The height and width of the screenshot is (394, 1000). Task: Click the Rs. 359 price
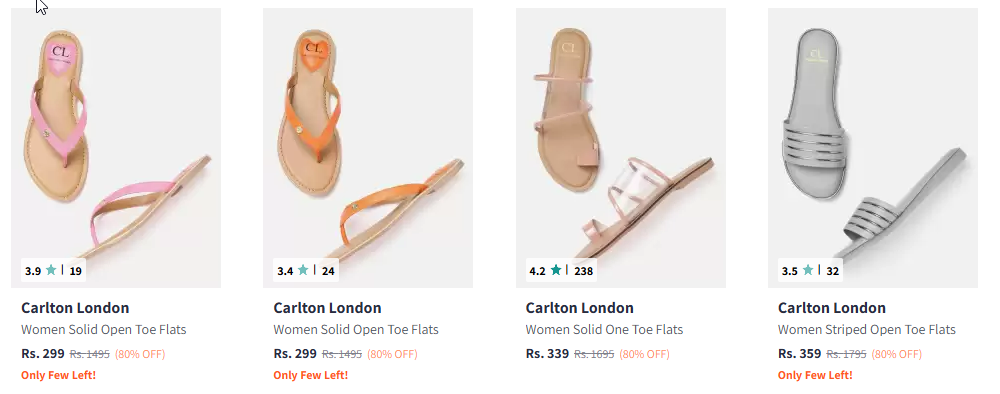point(799,353)
